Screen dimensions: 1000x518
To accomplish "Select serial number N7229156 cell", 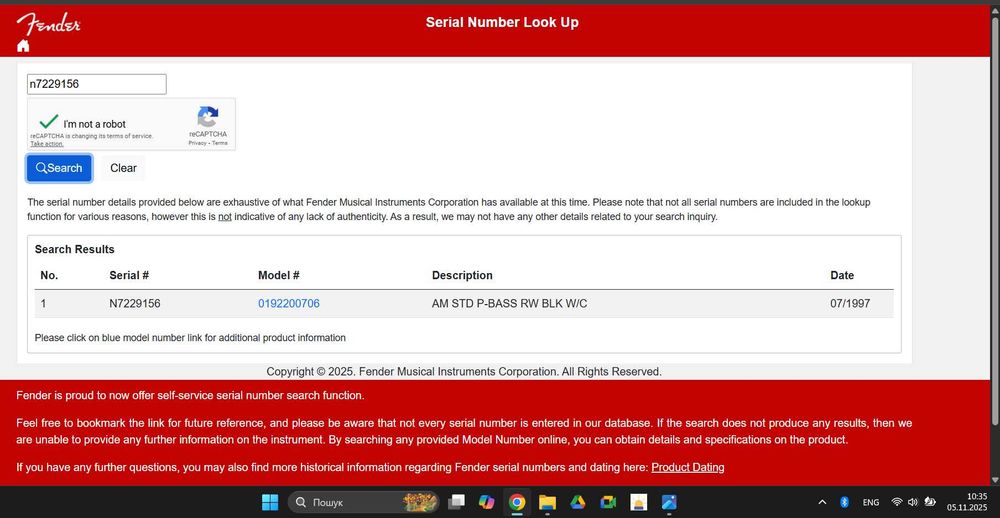I will tap(135, 304).
